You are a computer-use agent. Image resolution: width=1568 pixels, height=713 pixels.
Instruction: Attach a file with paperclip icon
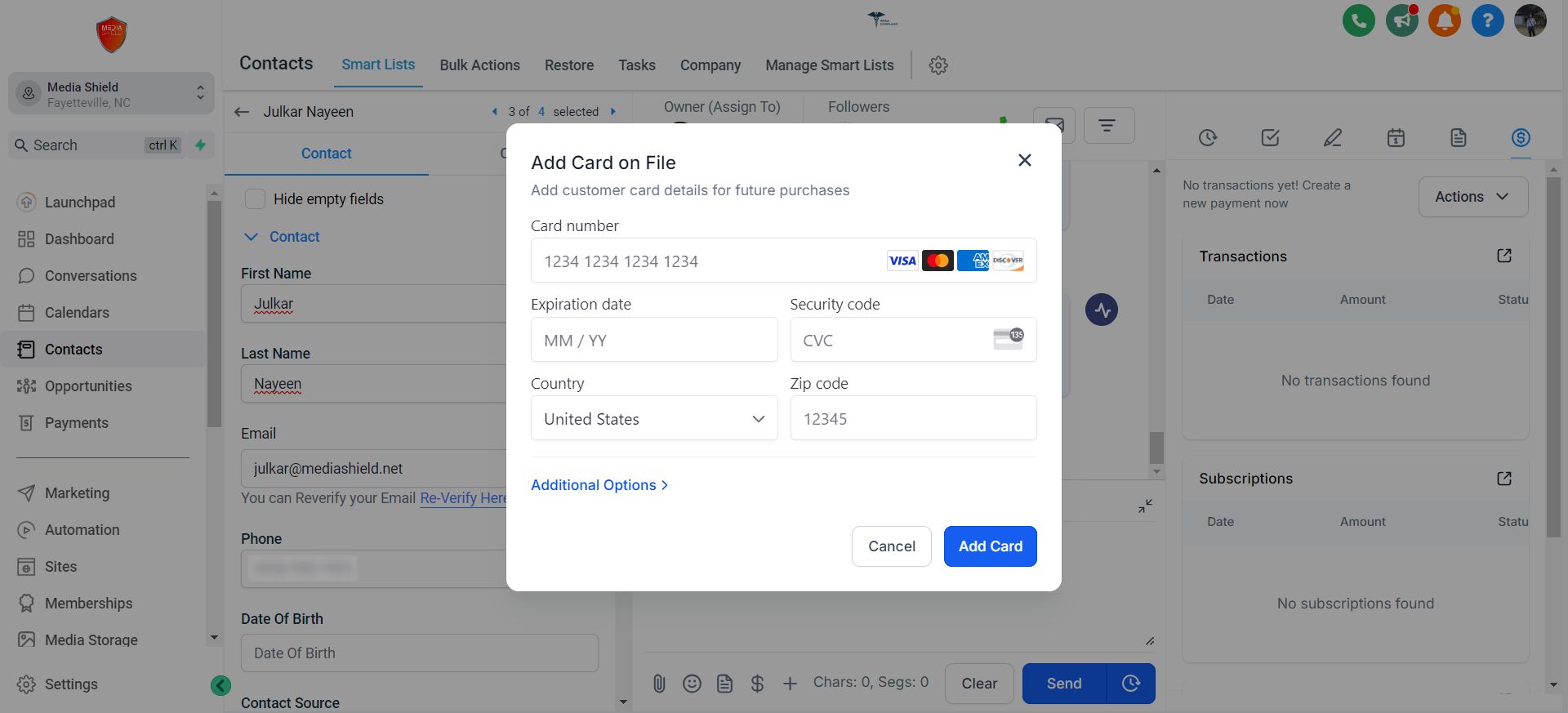click(659, 684)
